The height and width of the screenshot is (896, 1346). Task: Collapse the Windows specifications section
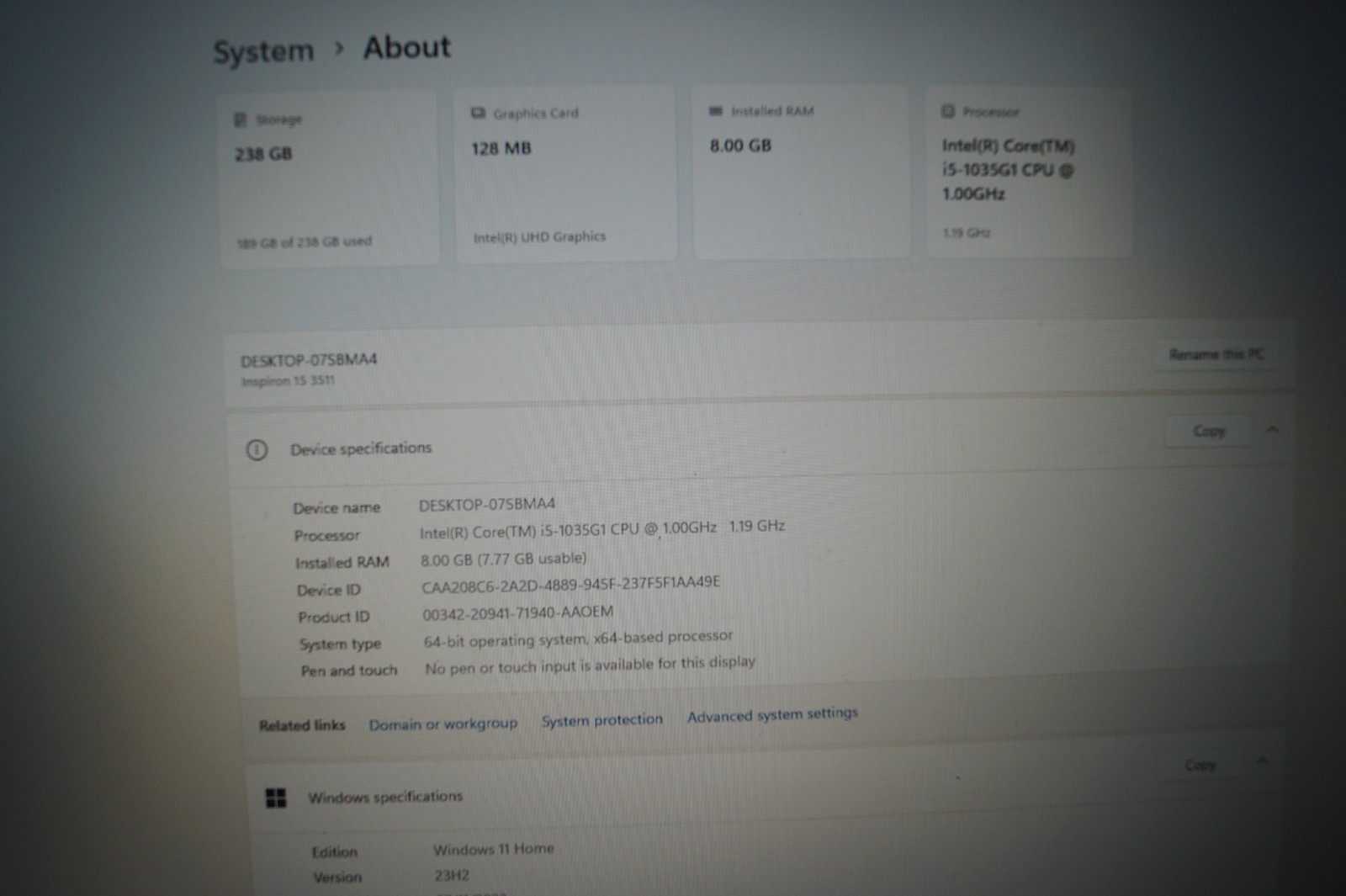pos(1262,761)
